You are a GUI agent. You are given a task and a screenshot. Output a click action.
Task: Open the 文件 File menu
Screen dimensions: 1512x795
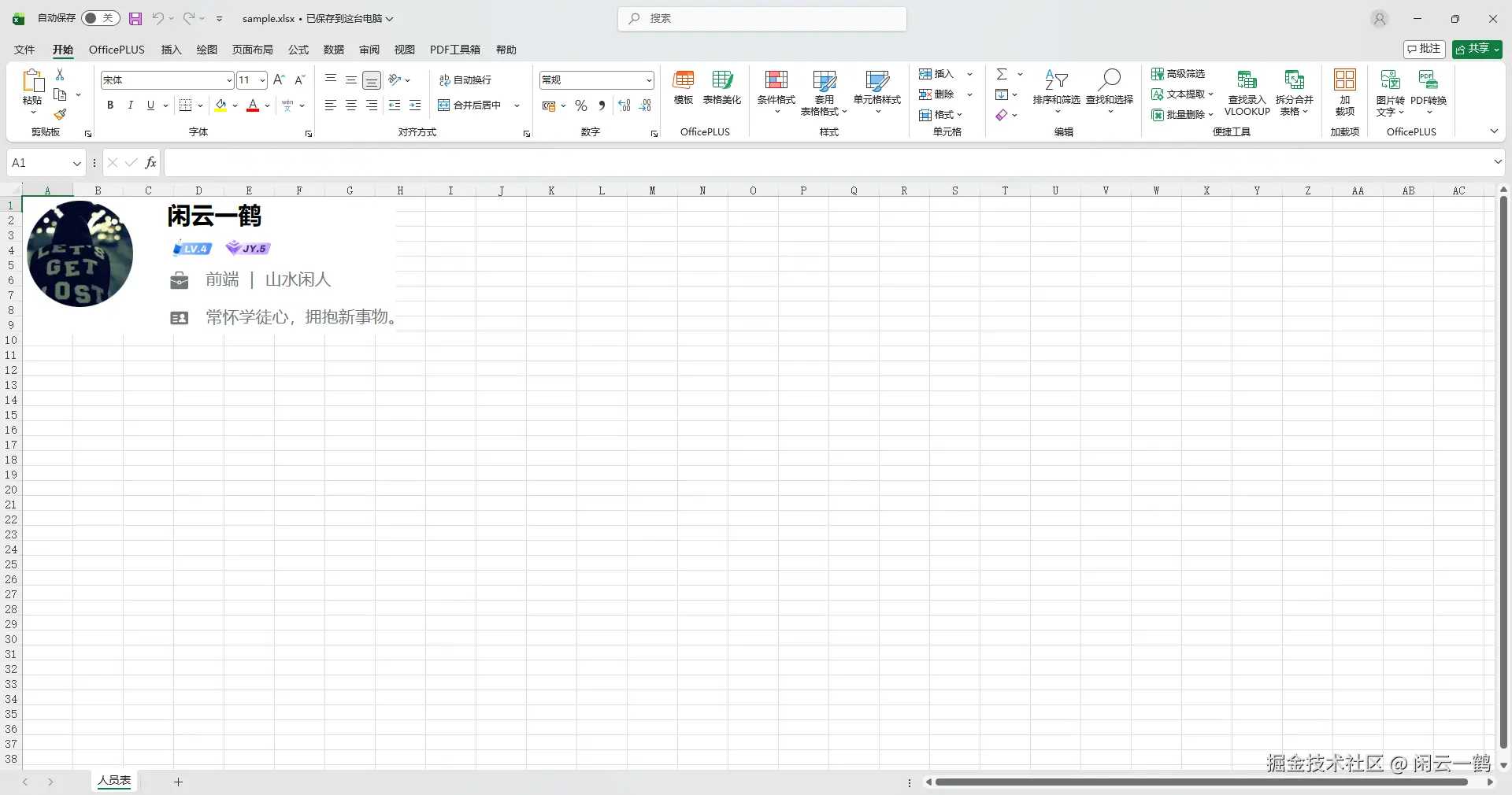point(24,50)
